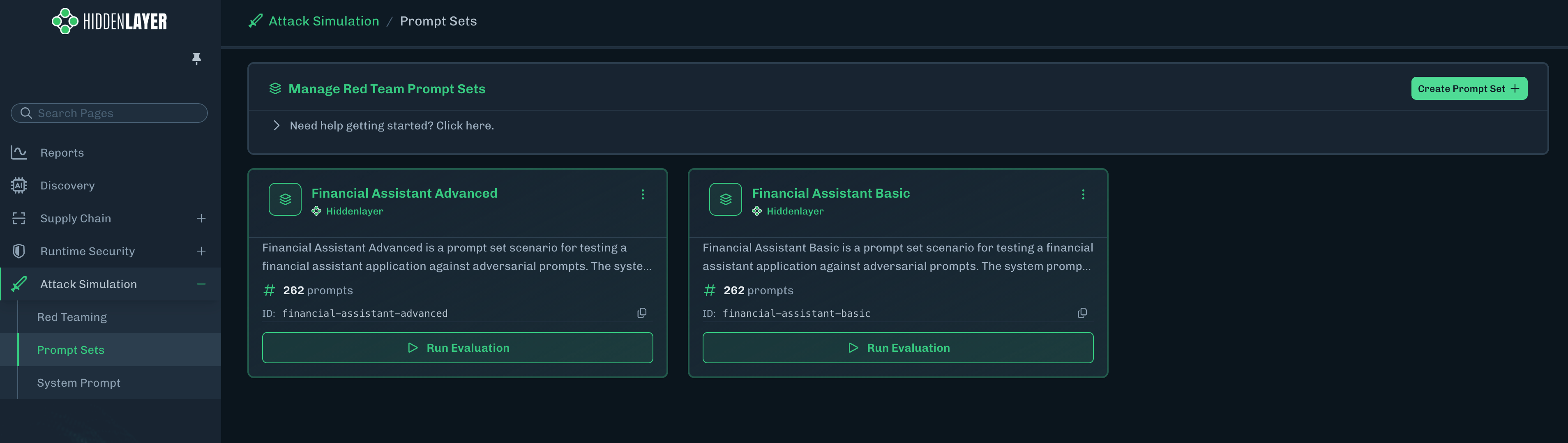The image size is (1568, 443).
Task: Run Evaluation for Financial Assistant Basic
Action: (898, 348)
